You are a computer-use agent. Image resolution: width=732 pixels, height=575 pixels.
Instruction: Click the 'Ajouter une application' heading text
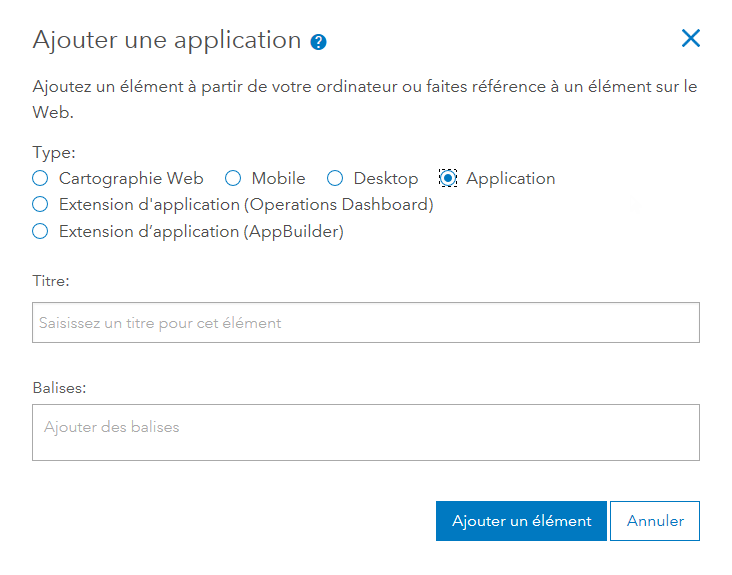pos(167,40)
